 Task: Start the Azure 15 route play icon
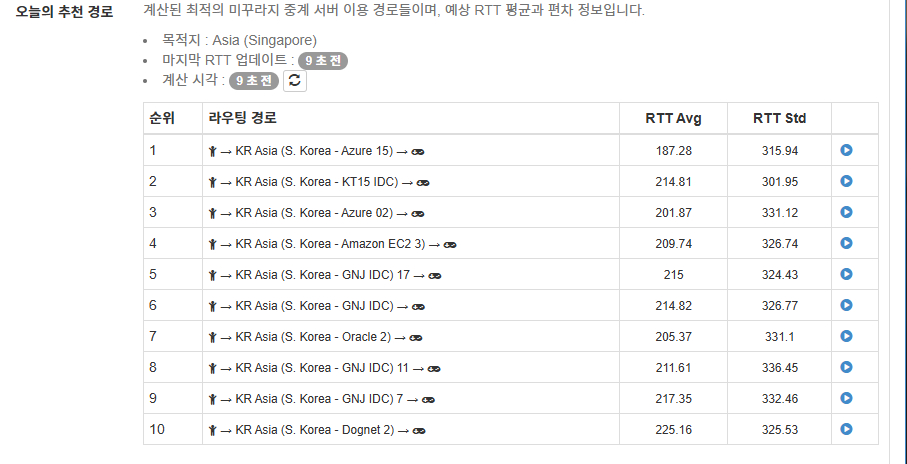pyautogui.click(x=846, y=150)
